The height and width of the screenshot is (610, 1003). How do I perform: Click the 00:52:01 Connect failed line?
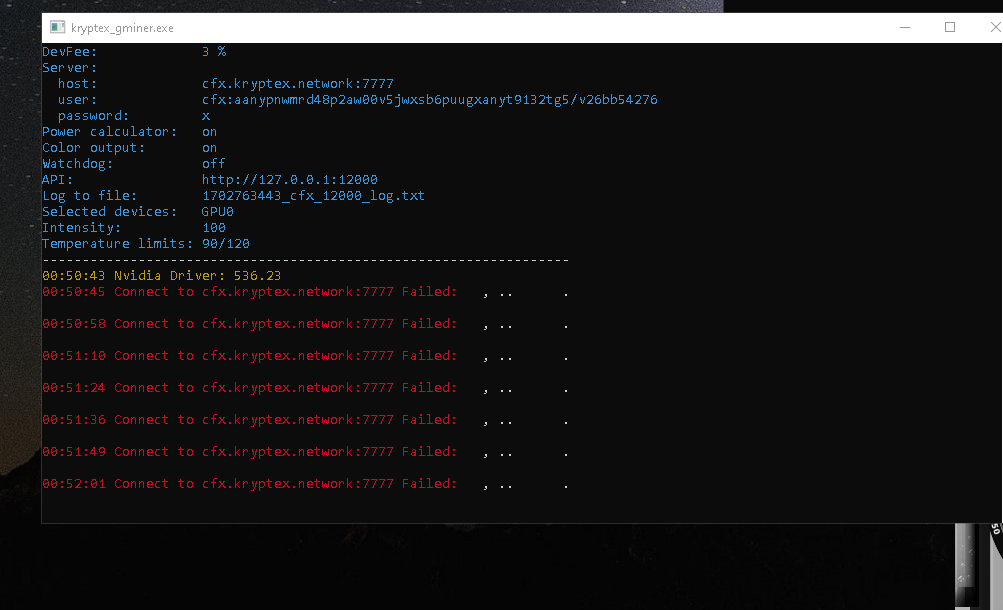tap(305, 484)
